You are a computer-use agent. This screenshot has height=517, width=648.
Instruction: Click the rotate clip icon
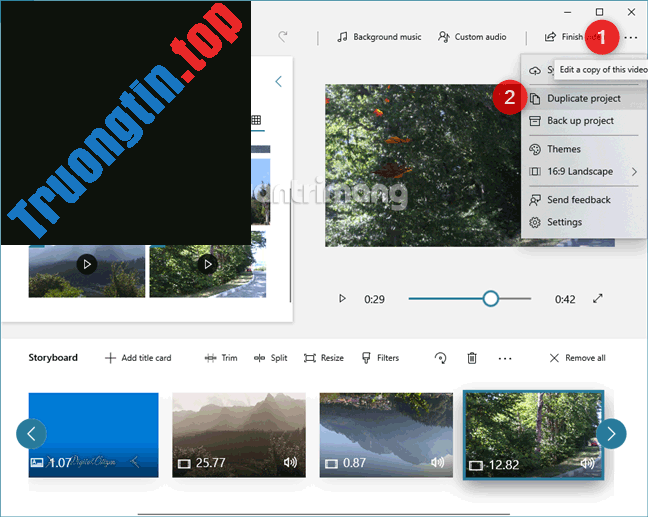point(441,358)
